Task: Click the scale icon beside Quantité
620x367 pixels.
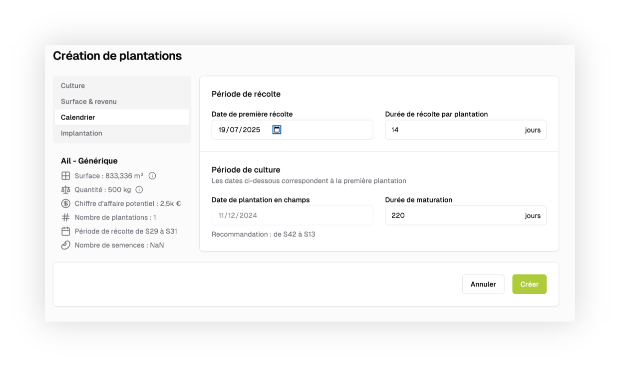Action: coord(66,190)
